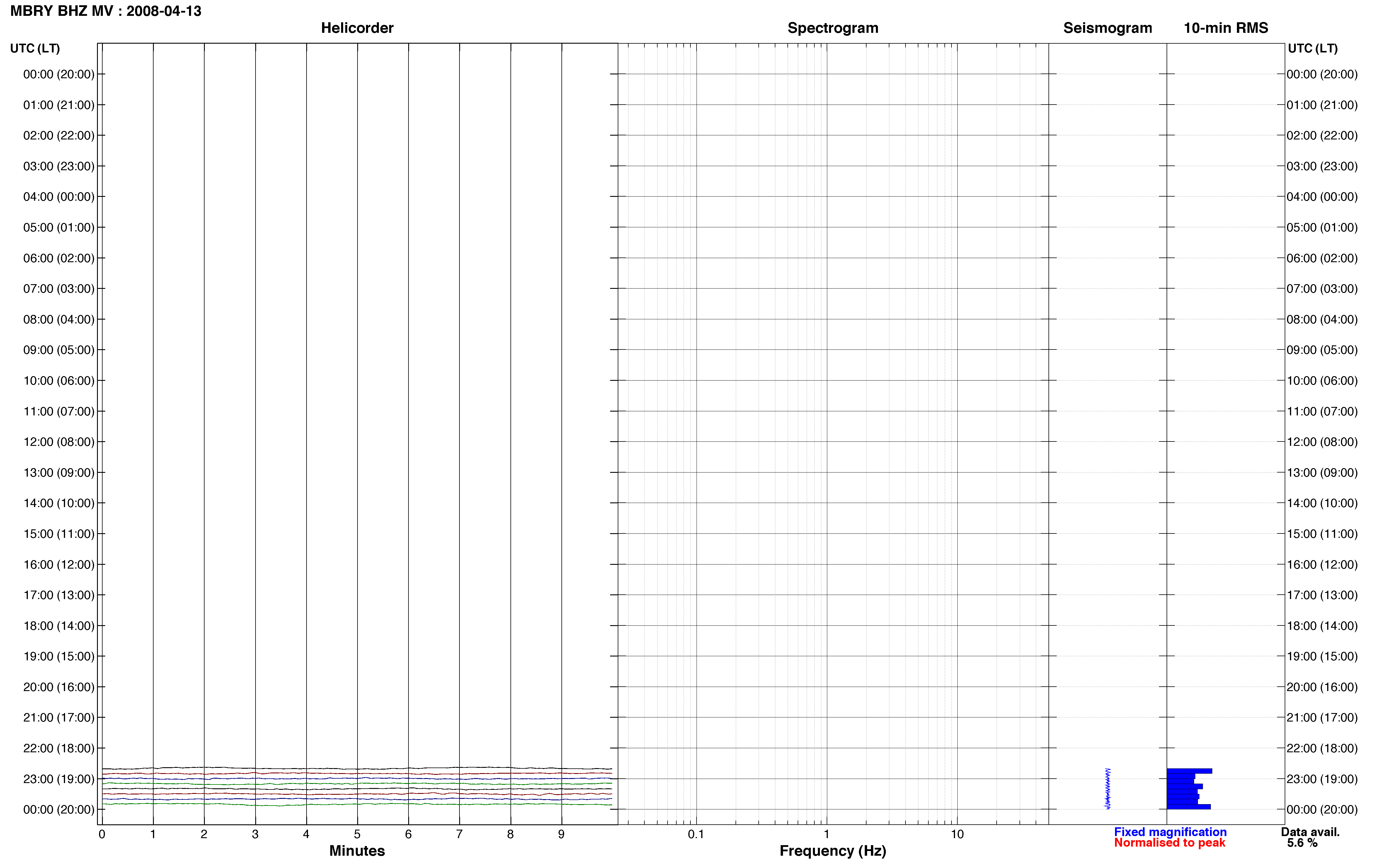Click '21:00 (17:00)' on the helicorder time axis

point(59,718)
